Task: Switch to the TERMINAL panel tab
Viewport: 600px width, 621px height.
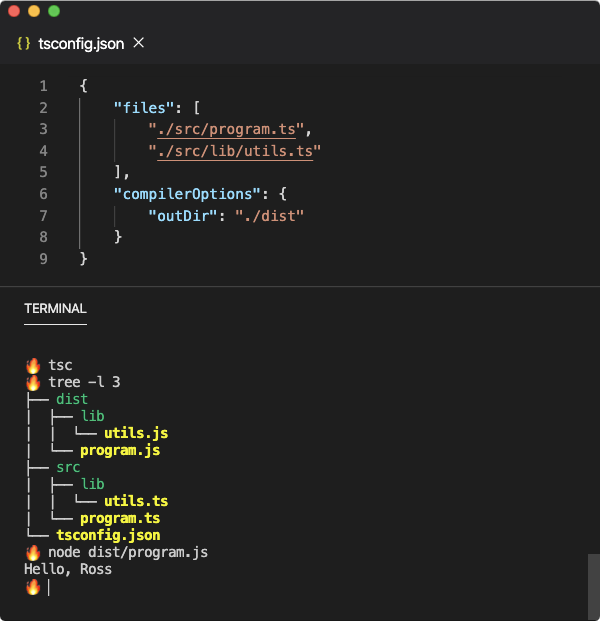Action: (x=55, y=308)
